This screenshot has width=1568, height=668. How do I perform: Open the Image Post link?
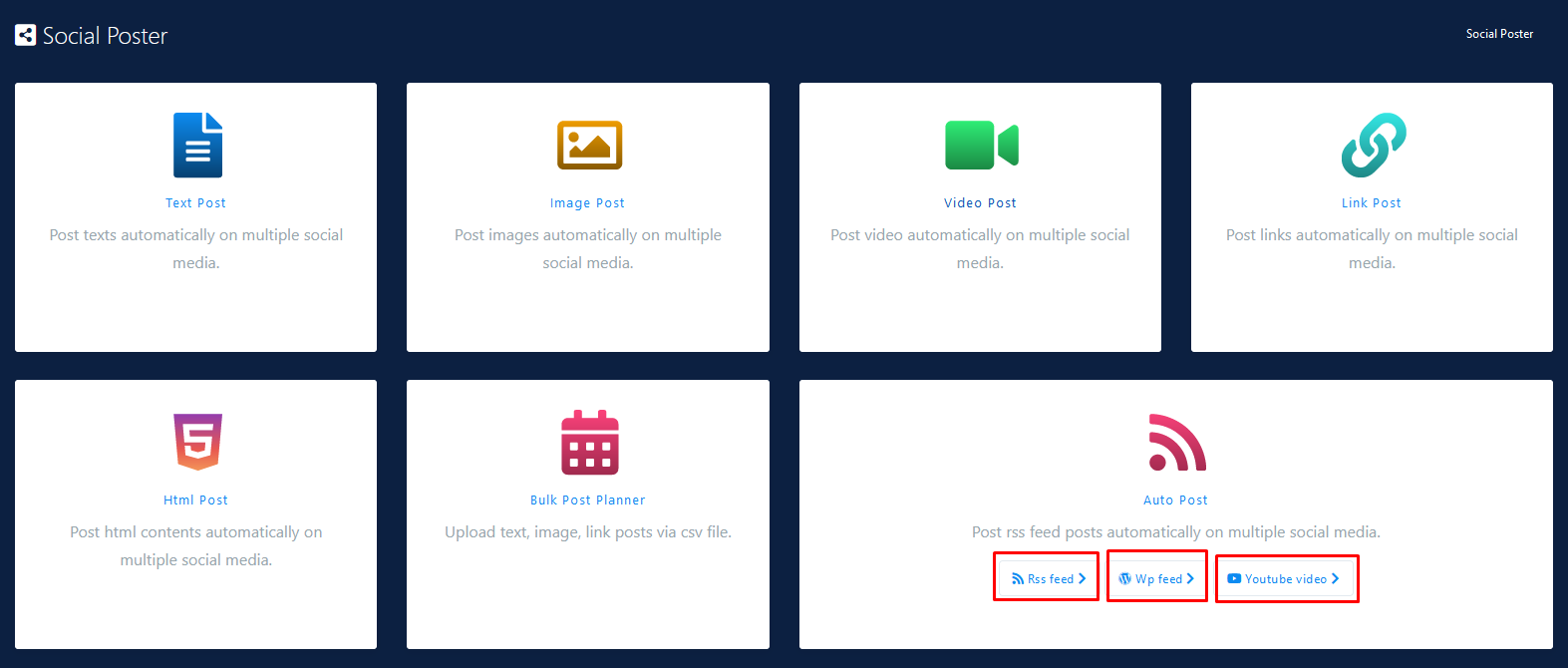point(587,203)
